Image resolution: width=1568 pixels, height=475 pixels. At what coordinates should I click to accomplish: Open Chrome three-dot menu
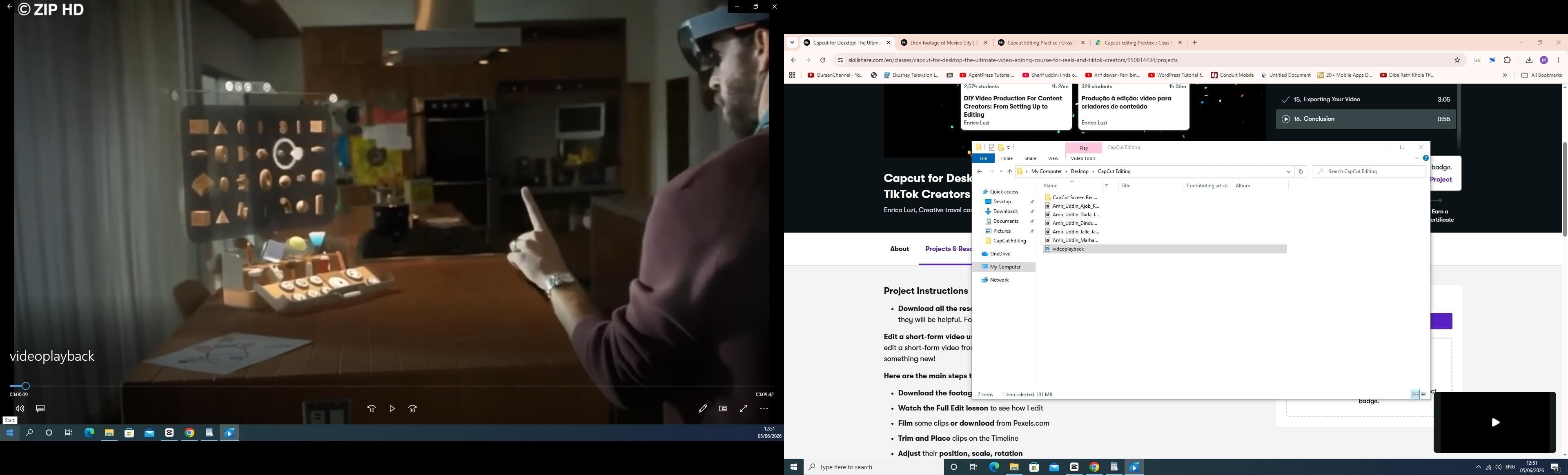[1558, 60]
